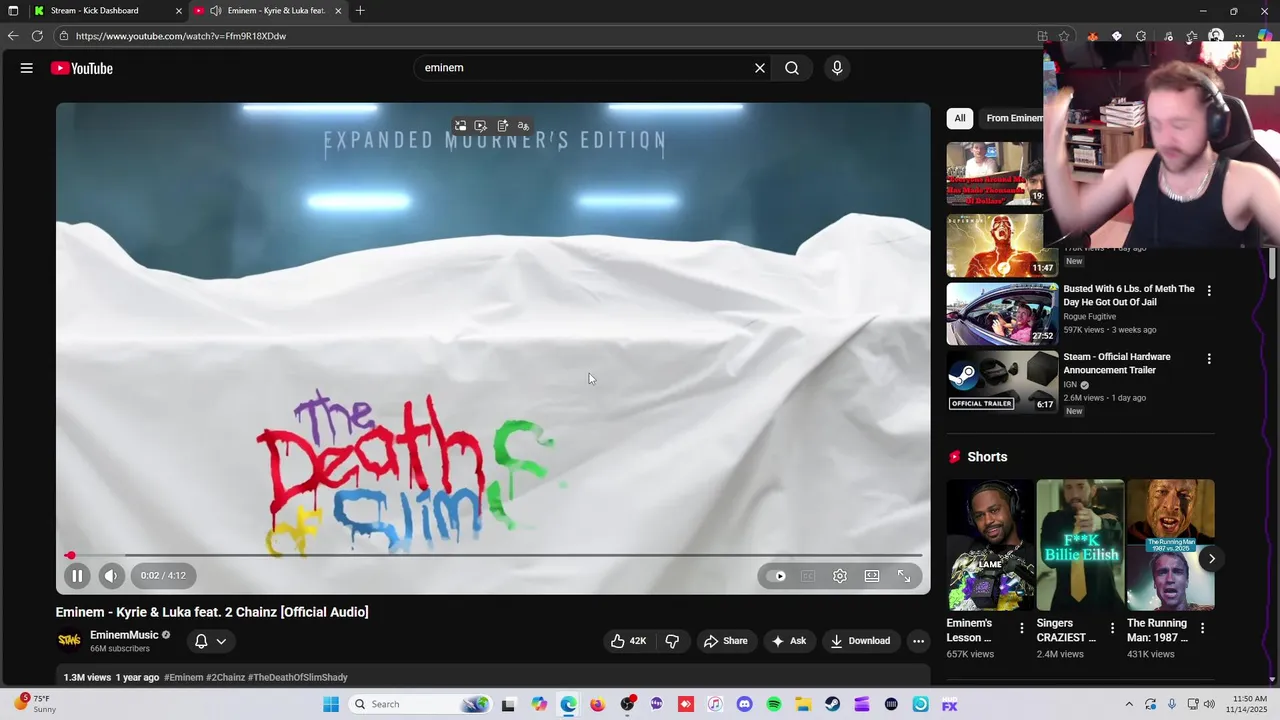Go to the YouTube home logo

pyautogui.click(x=82, y=68)
